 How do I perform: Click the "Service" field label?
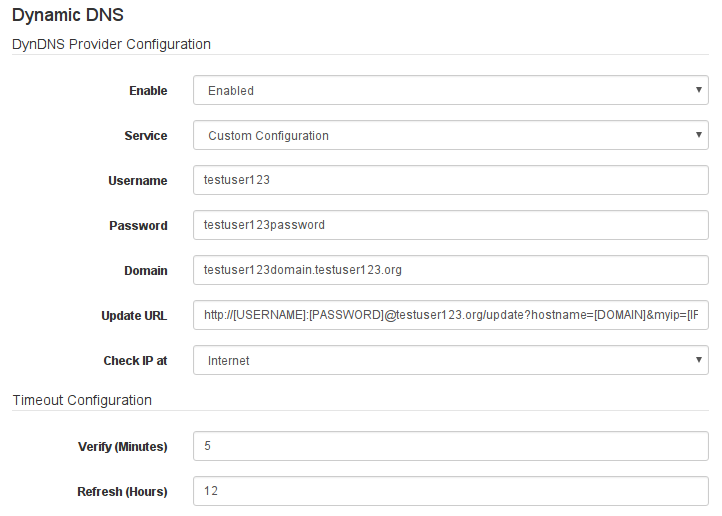pos(146,135)
